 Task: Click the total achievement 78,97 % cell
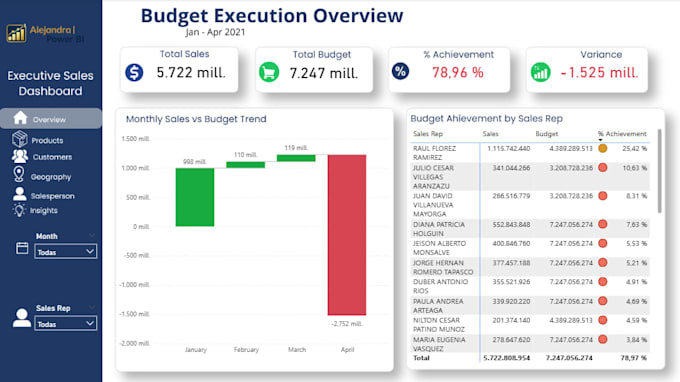pyautogui.click(x=634, y=358)
